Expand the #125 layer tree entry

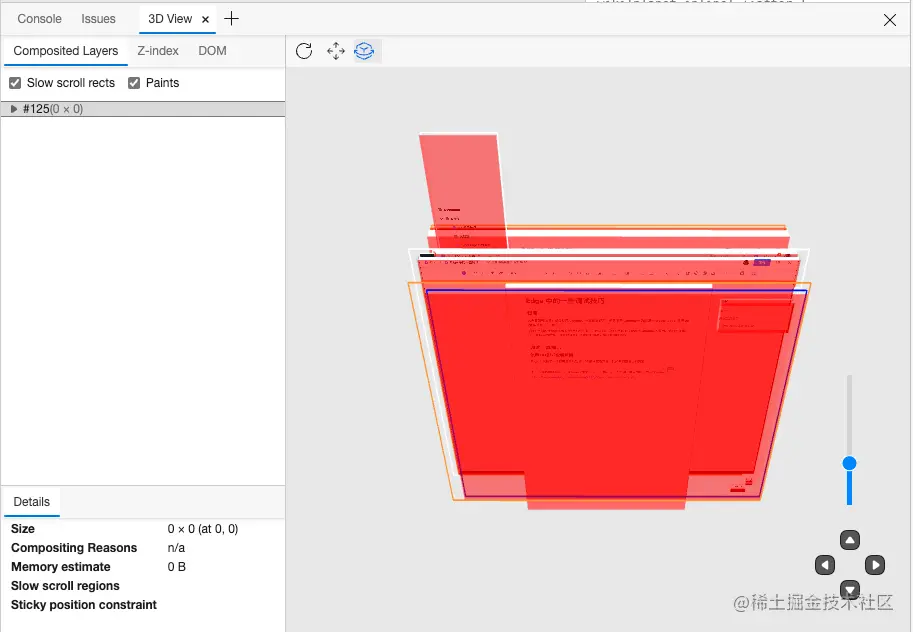point(12,109)
